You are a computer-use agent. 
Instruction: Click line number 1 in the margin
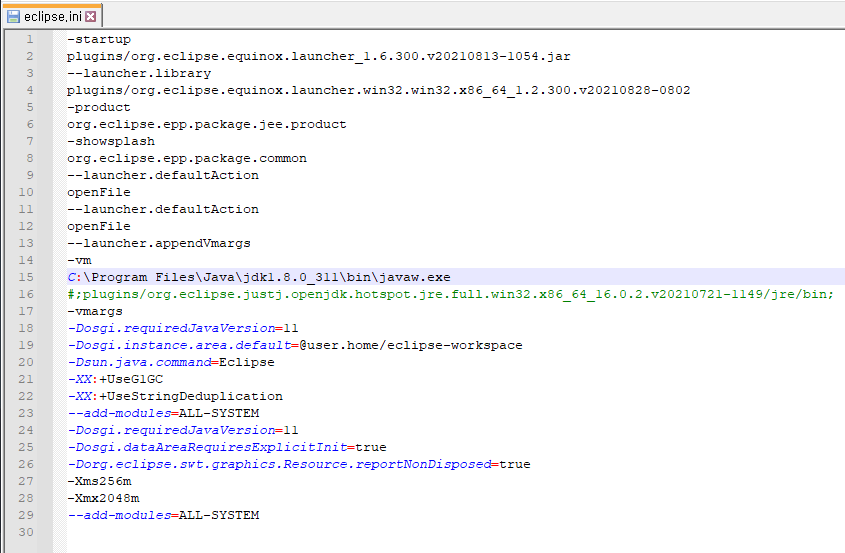pyautogui.click(x=30, y=39)
